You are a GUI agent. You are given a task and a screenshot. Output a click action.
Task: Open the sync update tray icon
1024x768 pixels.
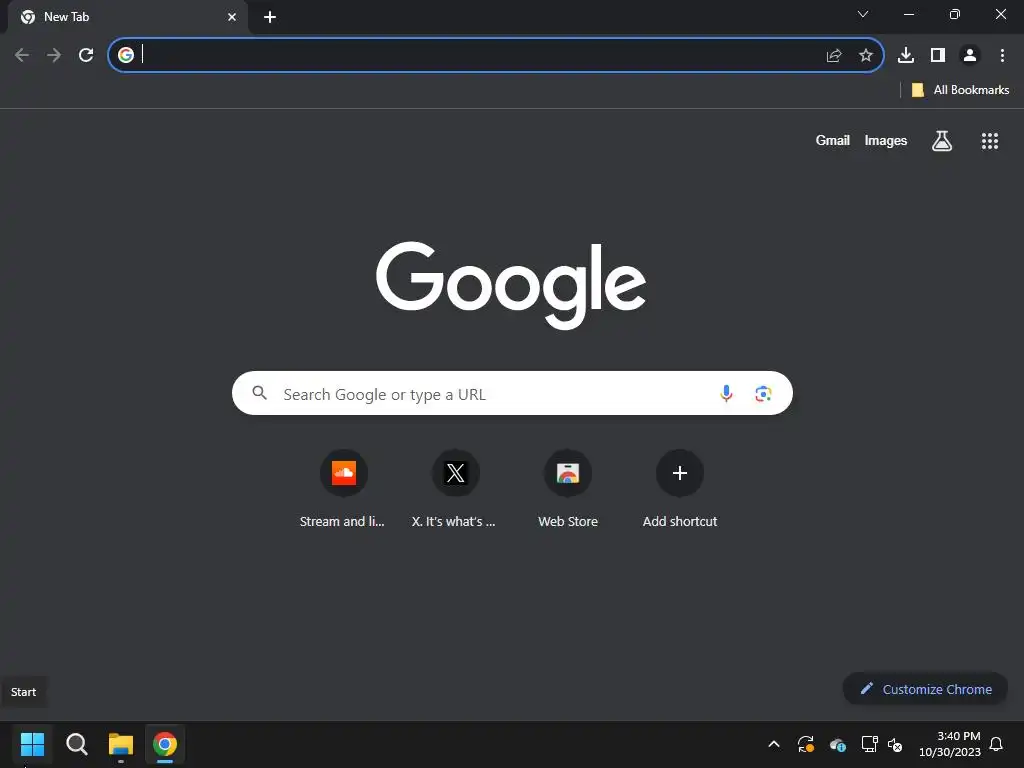click(x=806, y=744)
